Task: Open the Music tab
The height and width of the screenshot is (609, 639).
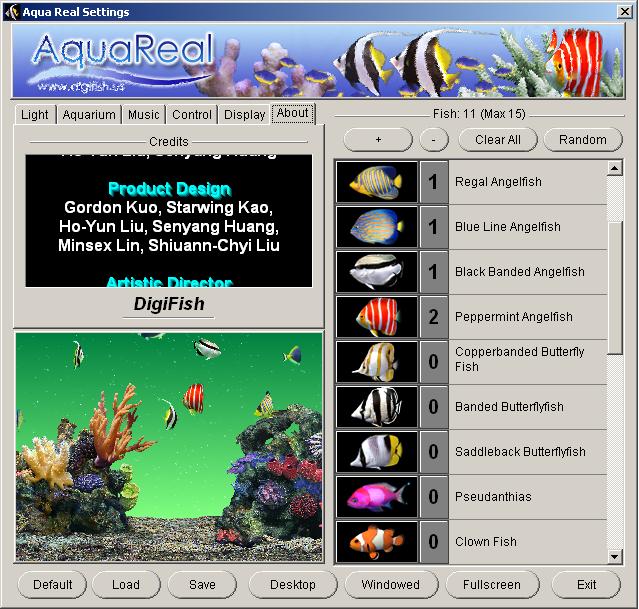Action: [x=143, y=115]
